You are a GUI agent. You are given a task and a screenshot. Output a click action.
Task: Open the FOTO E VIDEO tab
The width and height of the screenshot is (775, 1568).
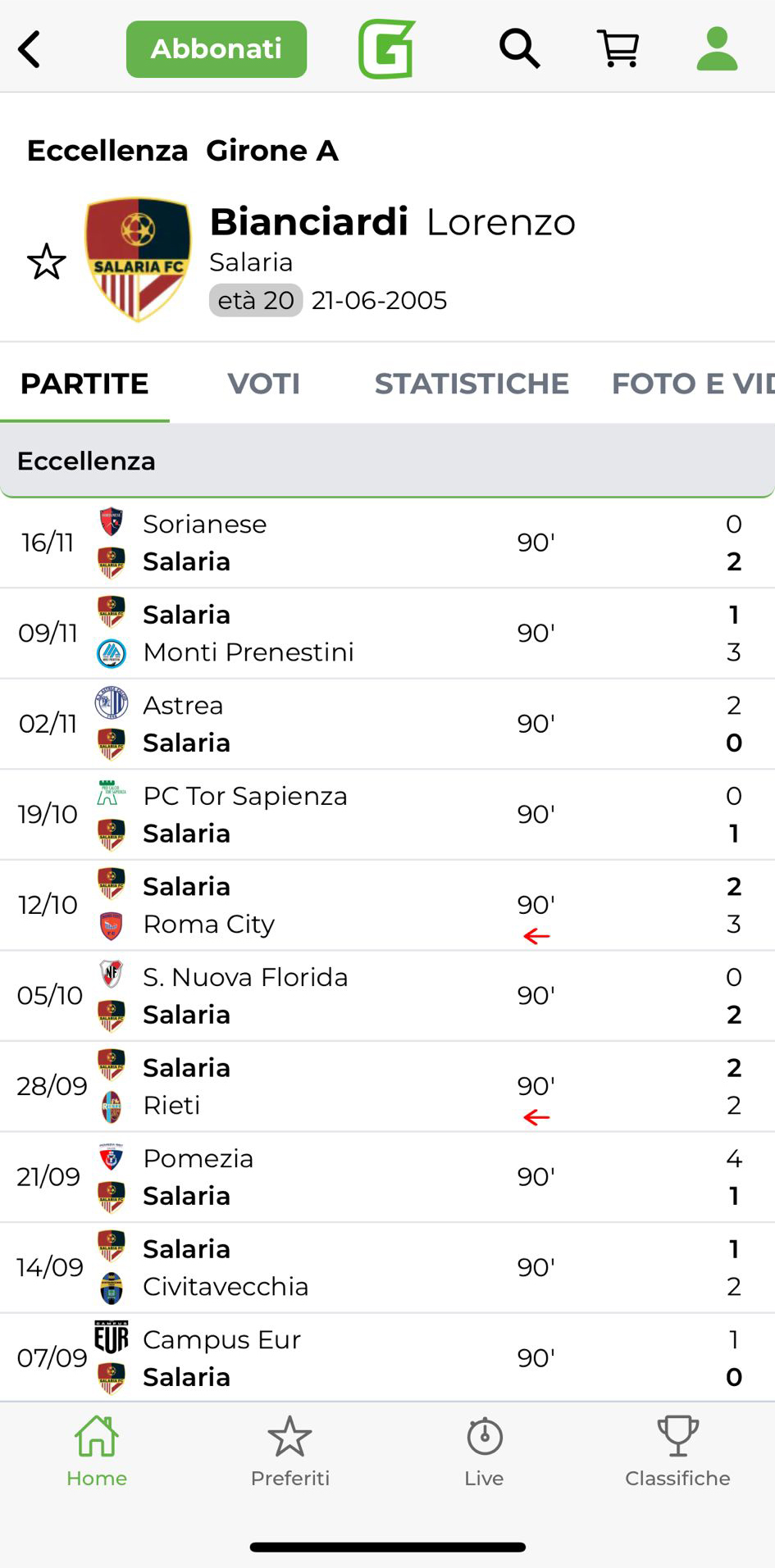pyautogui.click(x=691, y=384)
